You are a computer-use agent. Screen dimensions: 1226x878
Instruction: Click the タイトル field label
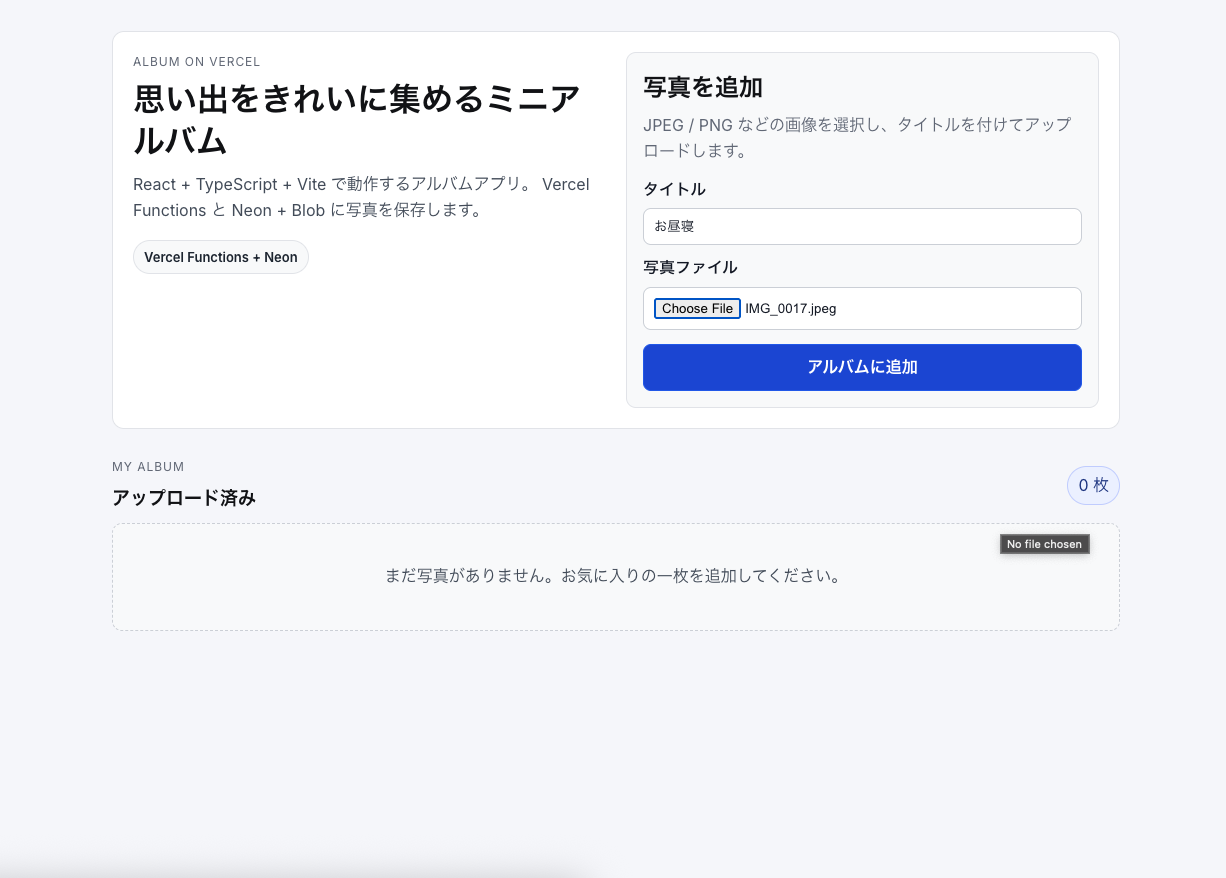pos(674,189)
